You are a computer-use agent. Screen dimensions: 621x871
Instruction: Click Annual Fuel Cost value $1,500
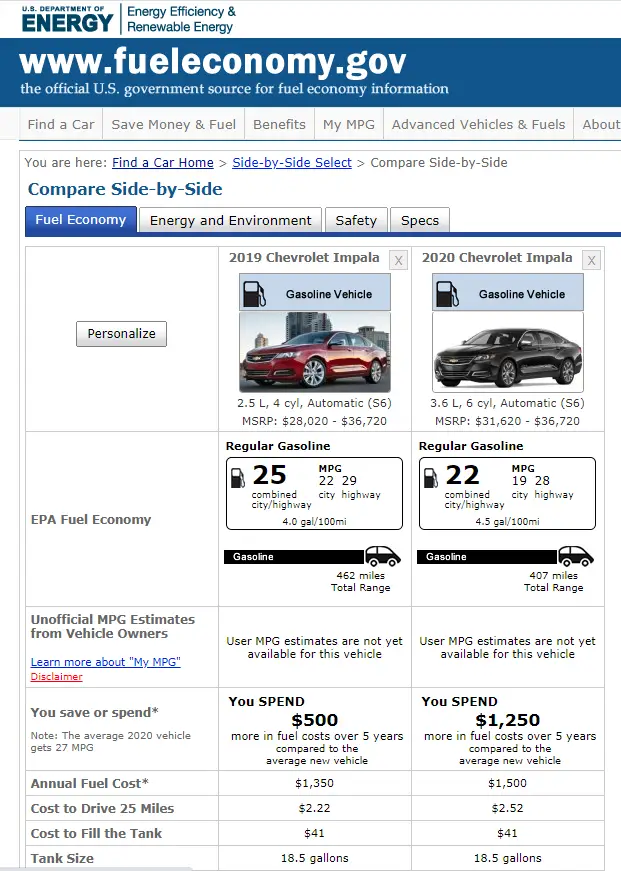coord(507,783)
